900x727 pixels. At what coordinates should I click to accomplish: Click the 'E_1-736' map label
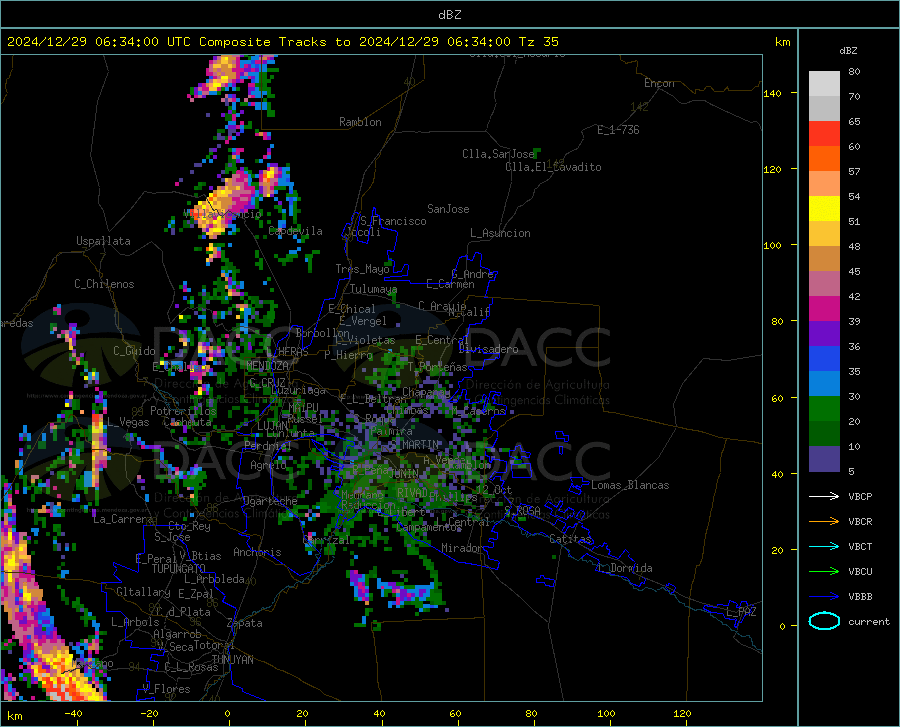coord(618,130)
